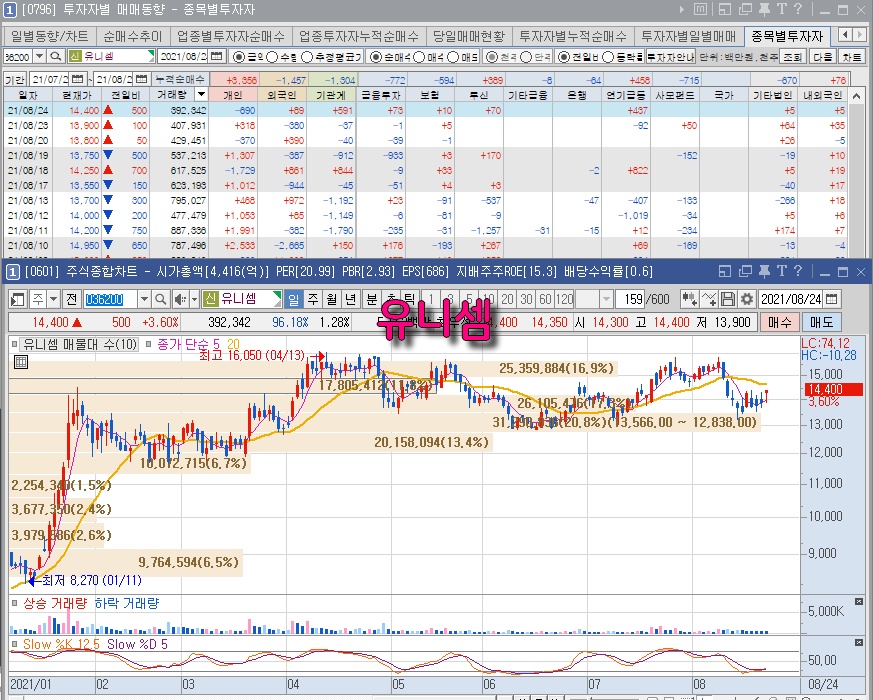Image resolution: width=873 pixels, height=700 pixels.
Task: Click the 차트 button in investor window
Action: [x=852, y=57]
